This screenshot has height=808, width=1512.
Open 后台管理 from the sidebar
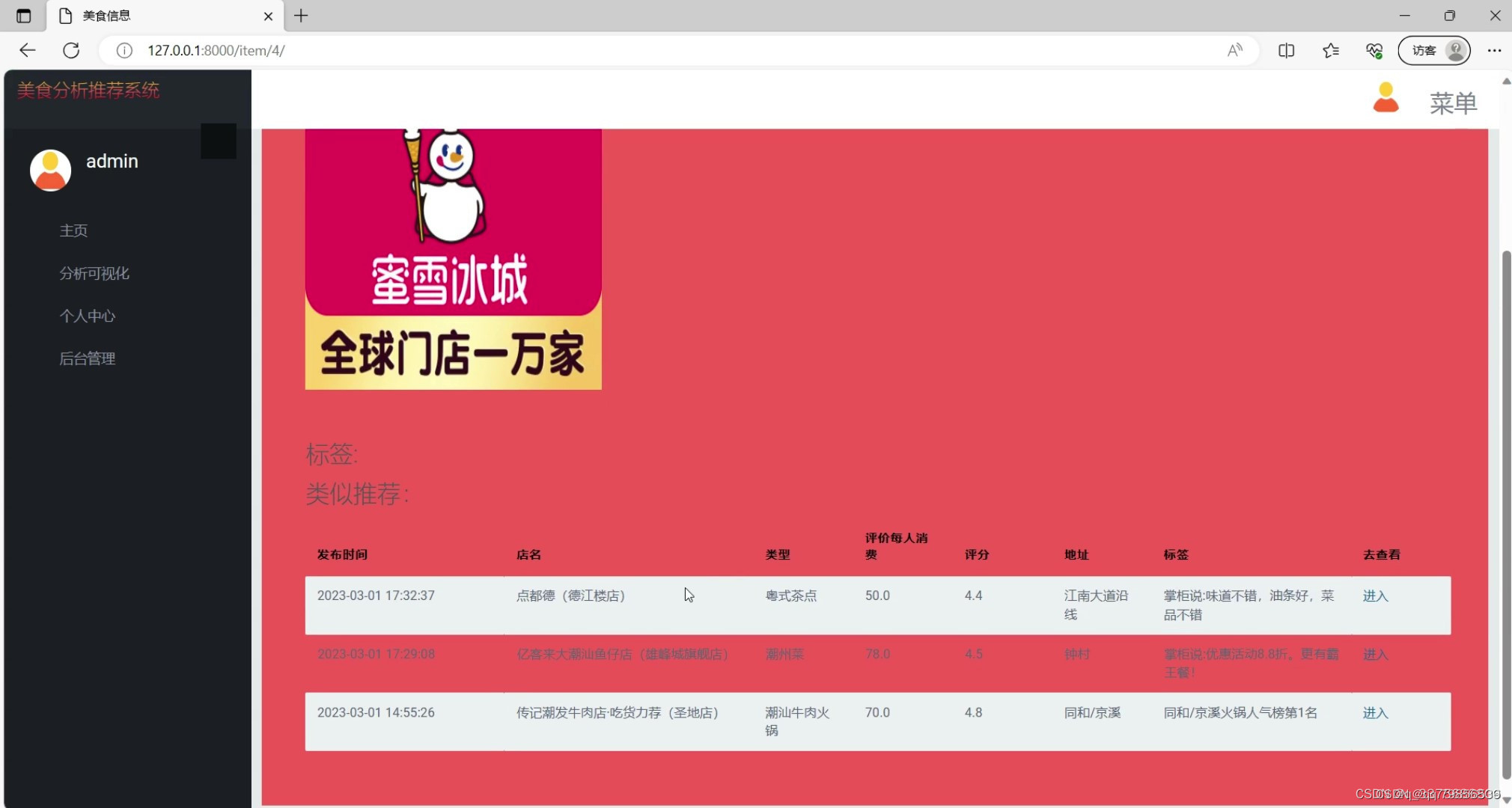(88, 358)
